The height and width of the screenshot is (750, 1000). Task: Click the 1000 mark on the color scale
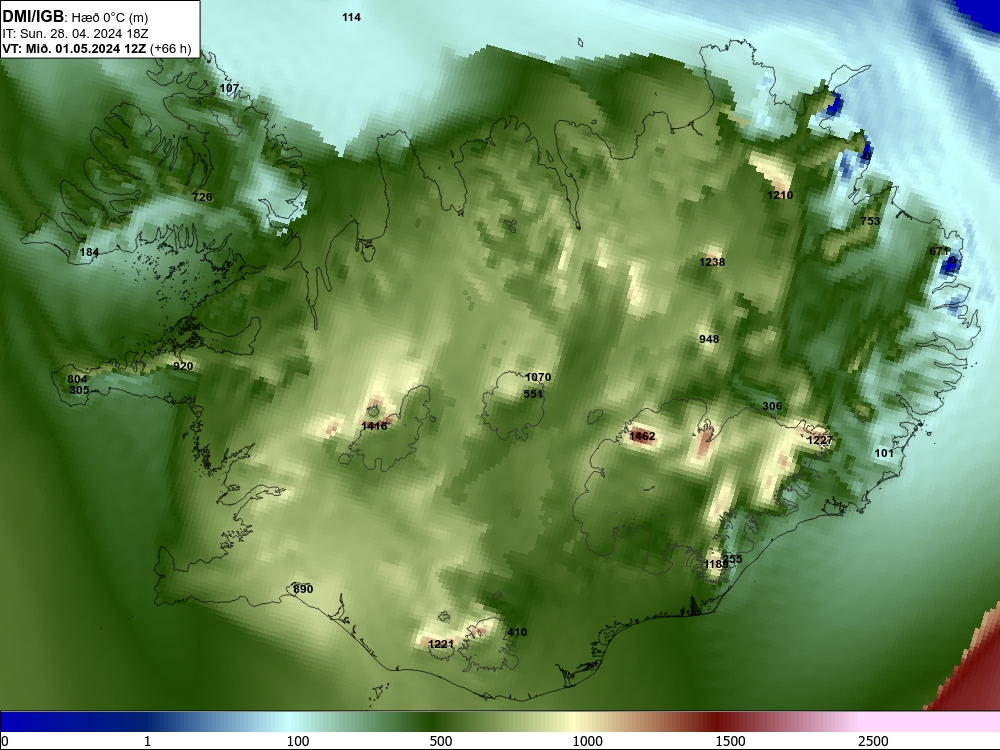click(587, 741)
